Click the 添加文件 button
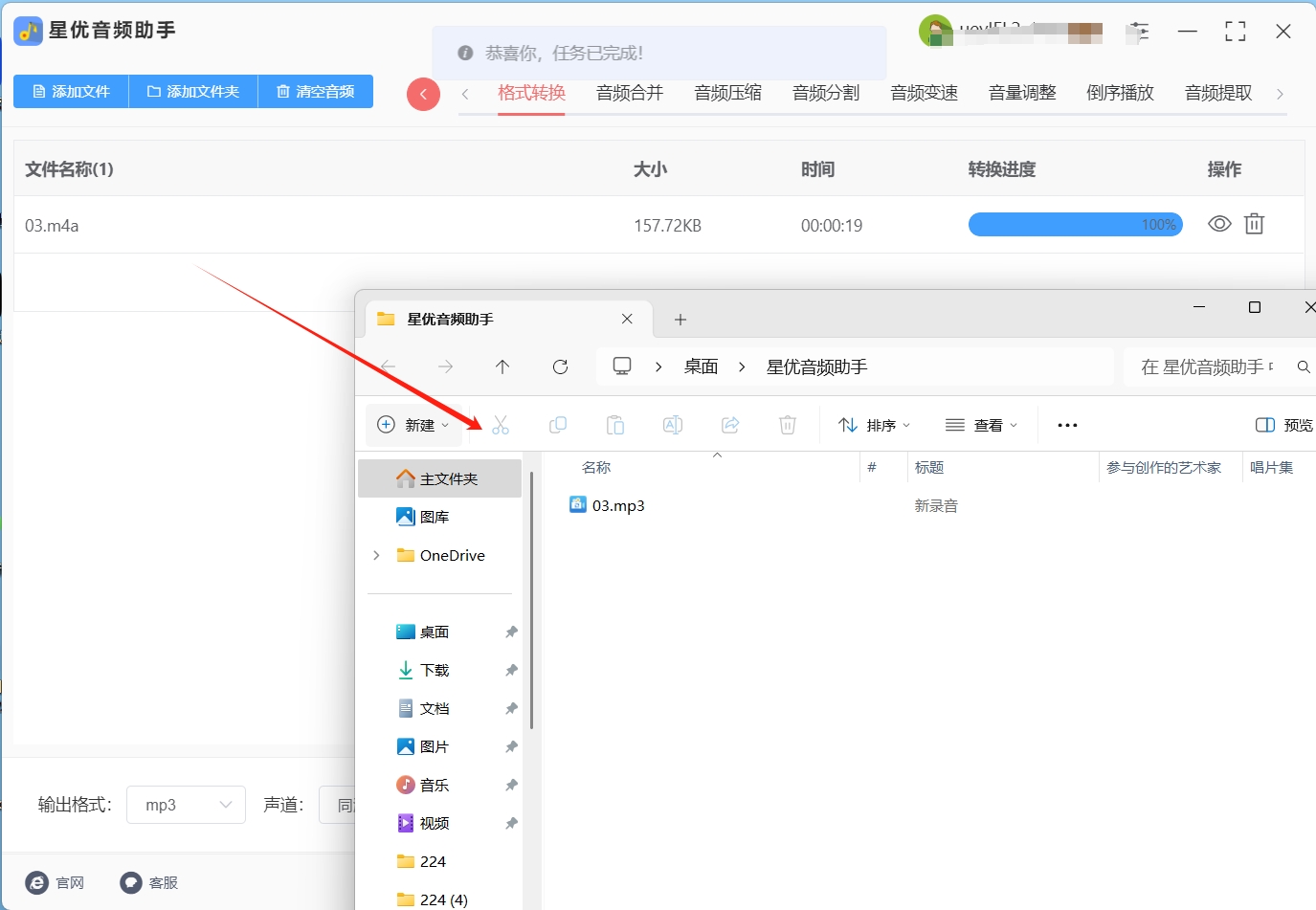The height and width of the screenshot is (910, 1316). pyautogui.click(x=71, y=92)
